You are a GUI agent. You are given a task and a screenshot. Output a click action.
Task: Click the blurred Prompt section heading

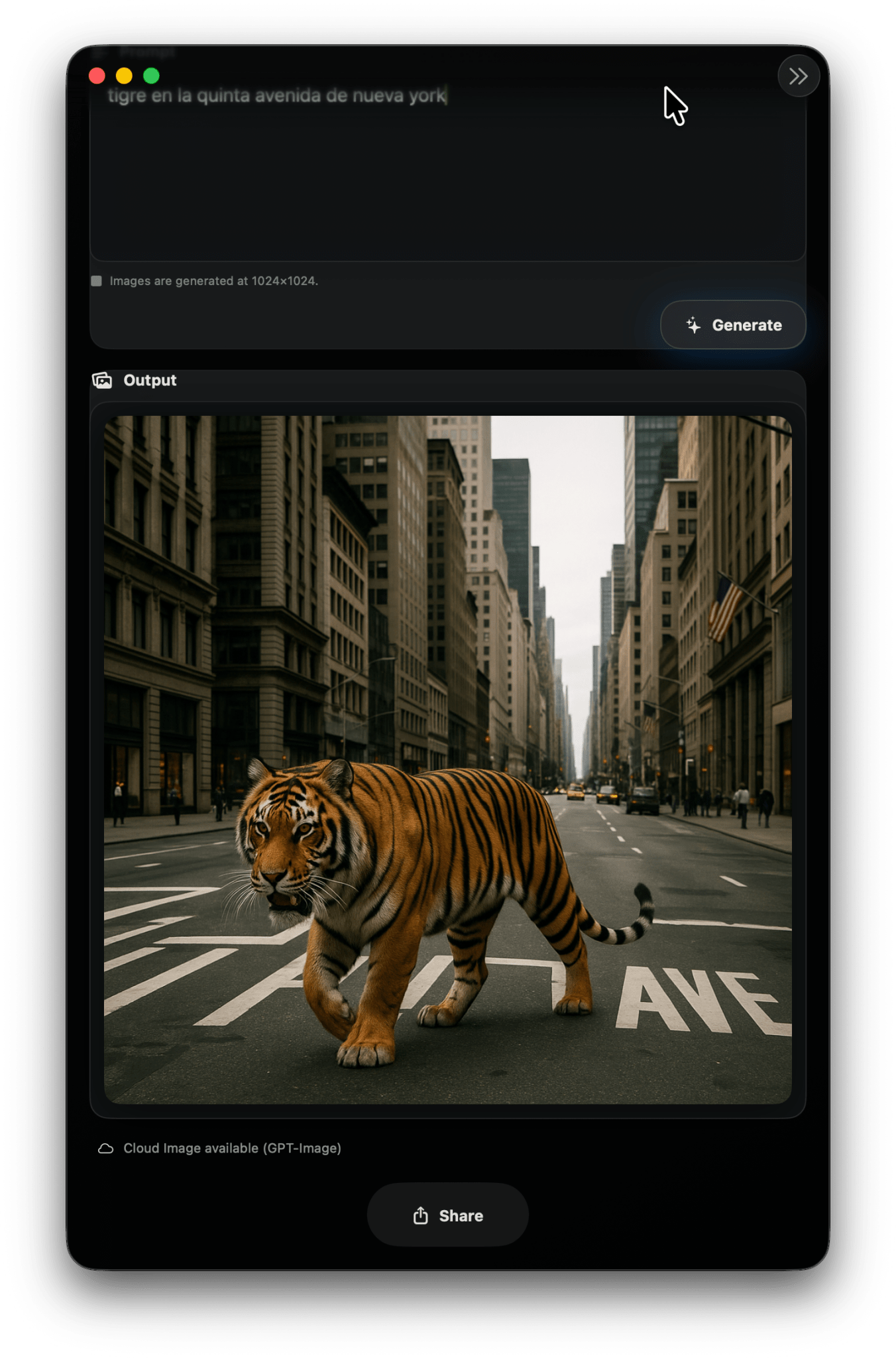point(147,52)
